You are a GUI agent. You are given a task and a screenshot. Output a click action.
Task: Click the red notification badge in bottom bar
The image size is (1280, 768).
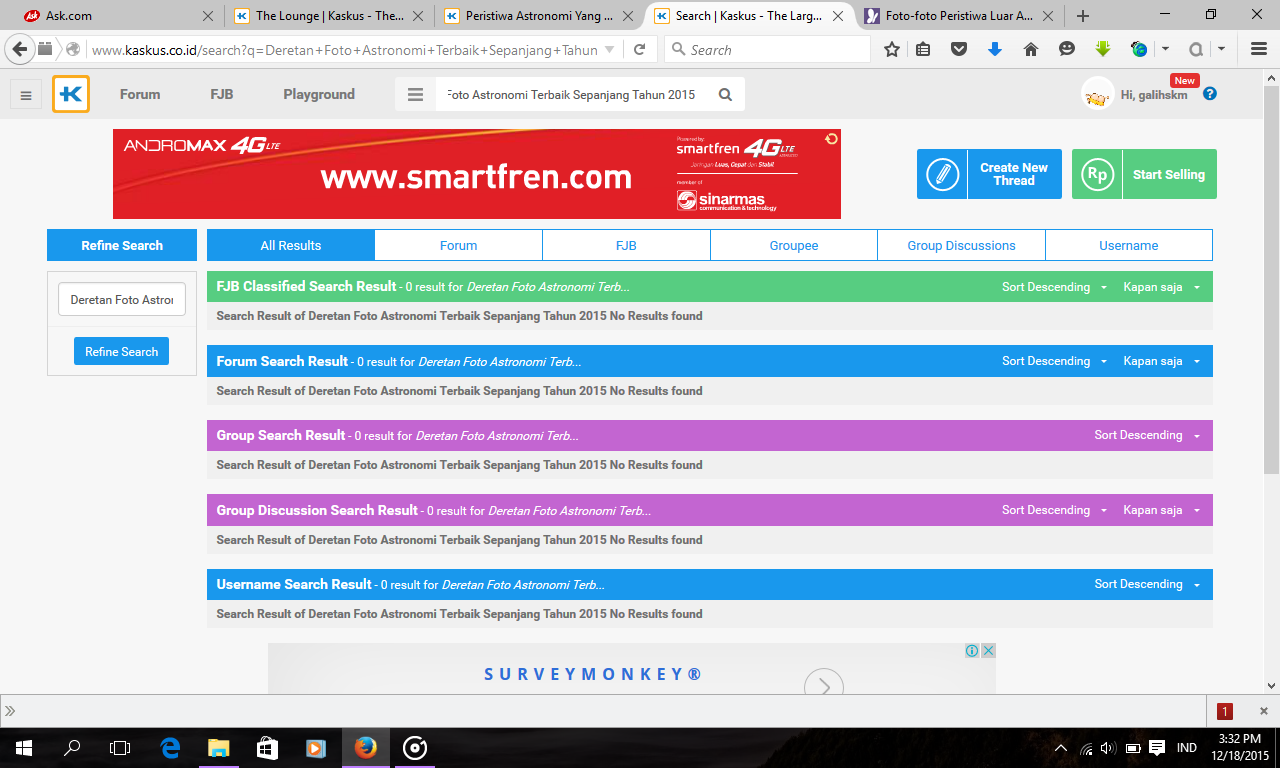tap(1225, 711)
